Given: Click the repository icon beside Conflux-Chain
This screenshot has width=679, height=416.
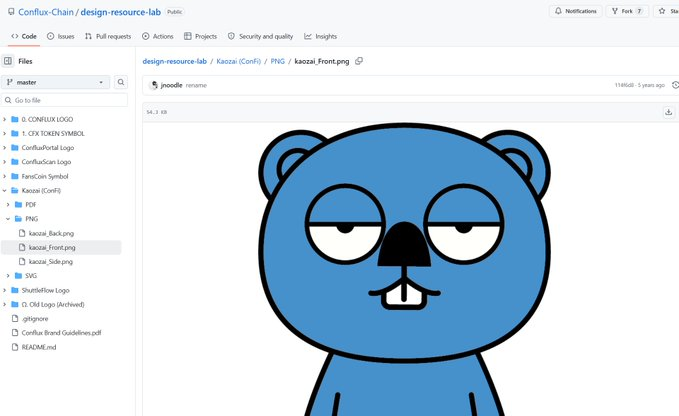Looking at the screenshot, I should pyautogui.click(x=11, y=12).
